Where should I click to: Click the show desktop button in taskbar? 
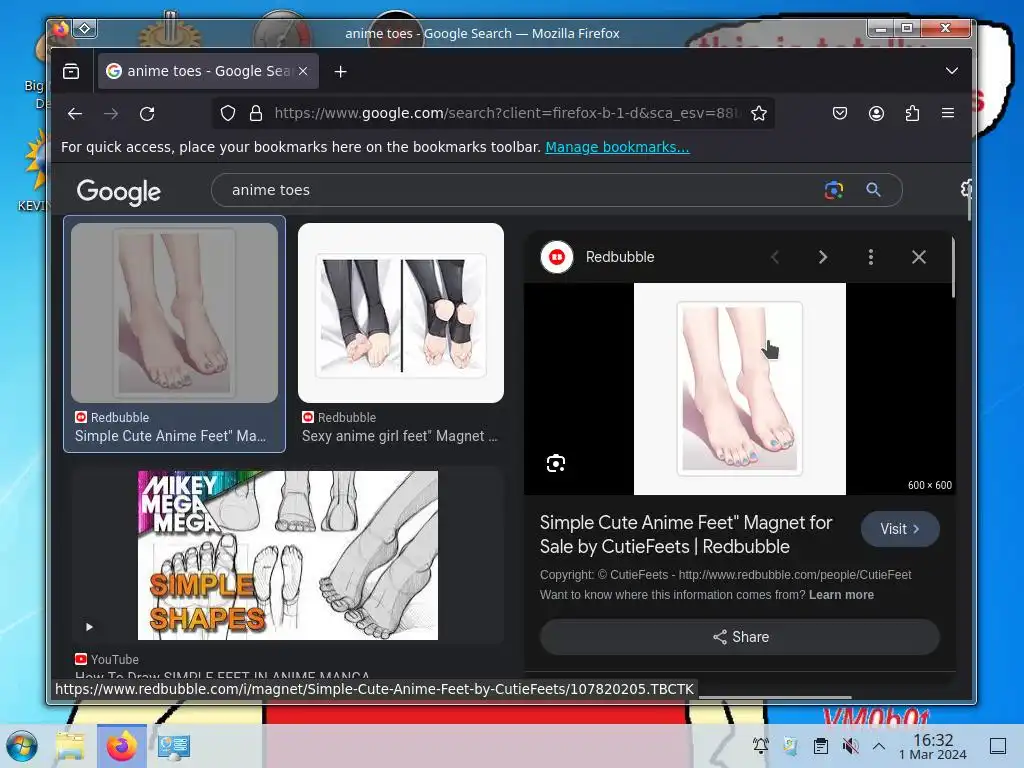[998, 746]
